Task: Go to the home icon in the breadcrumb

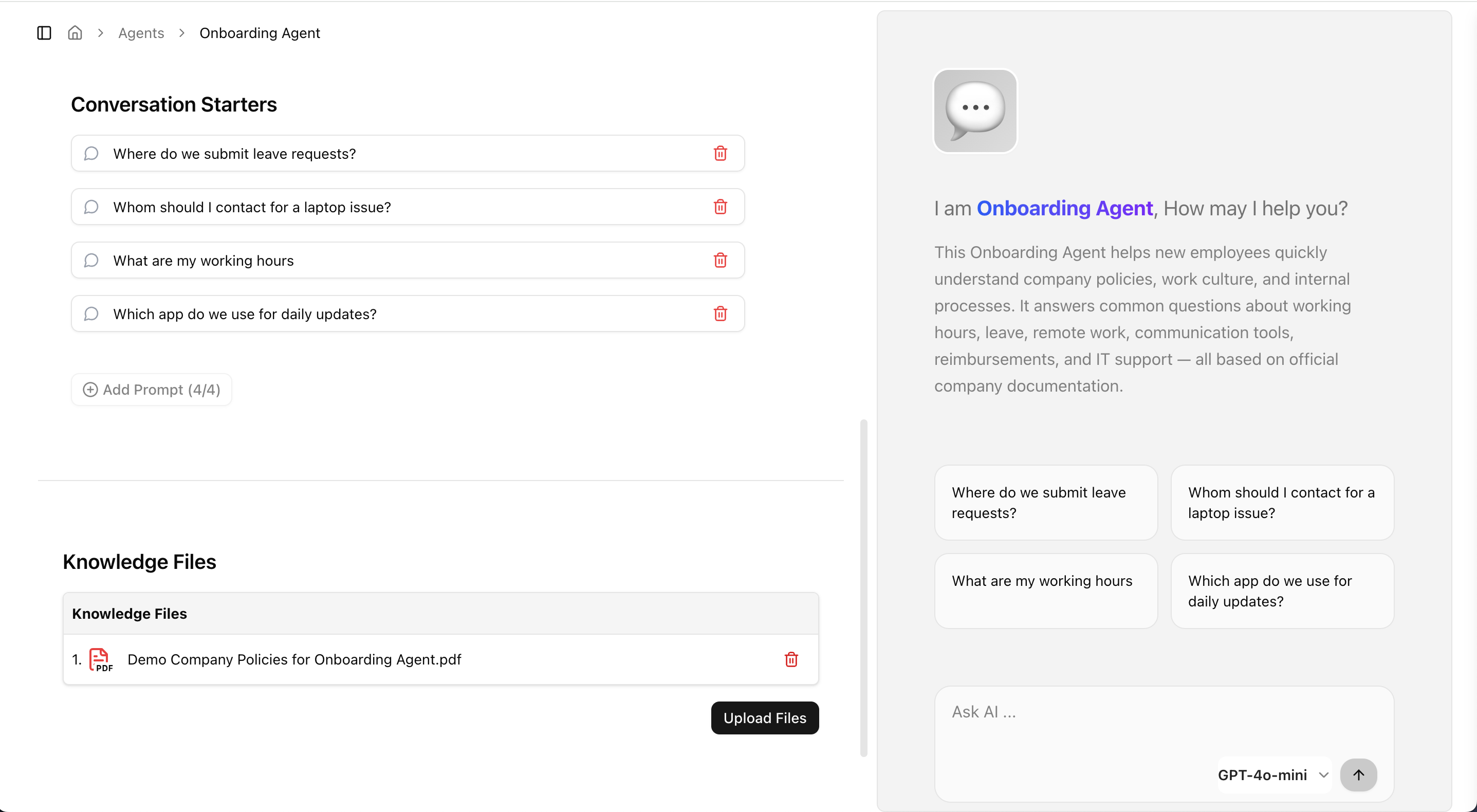Action: point(75,33)
